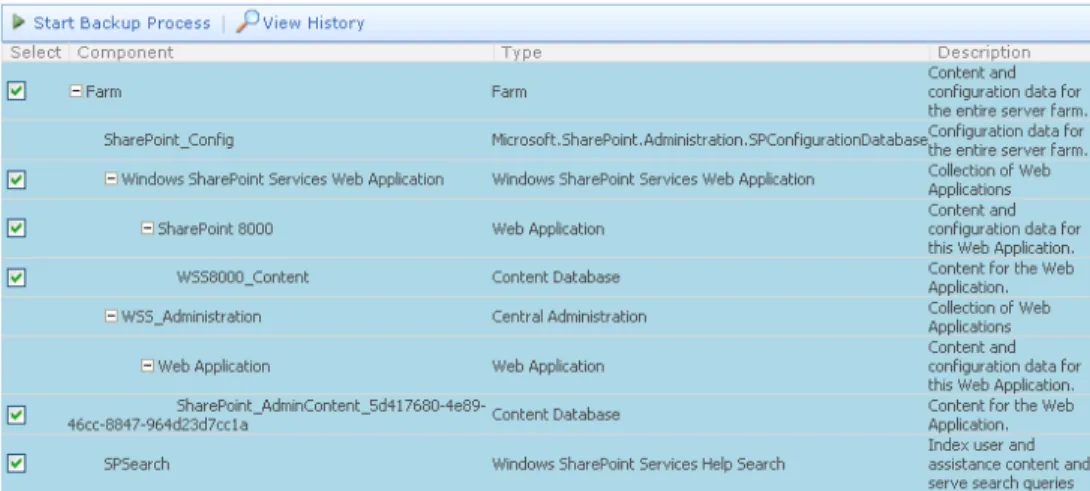Collapse the SharePoint 8000 node
1090x491 pixels.
[x=147, y=227]
